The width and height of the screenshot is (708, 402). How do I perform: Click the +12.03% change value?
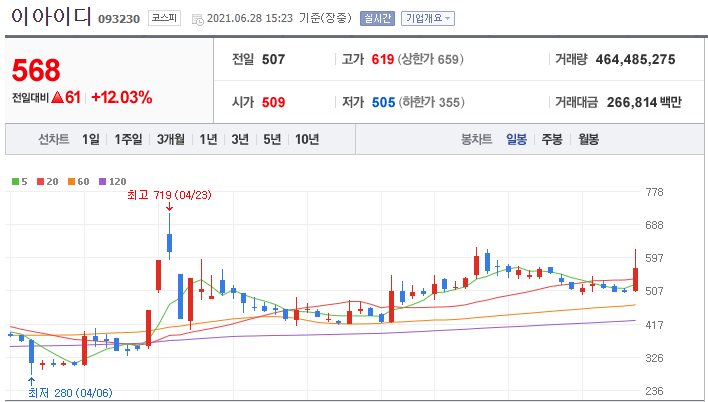(121, 97)
